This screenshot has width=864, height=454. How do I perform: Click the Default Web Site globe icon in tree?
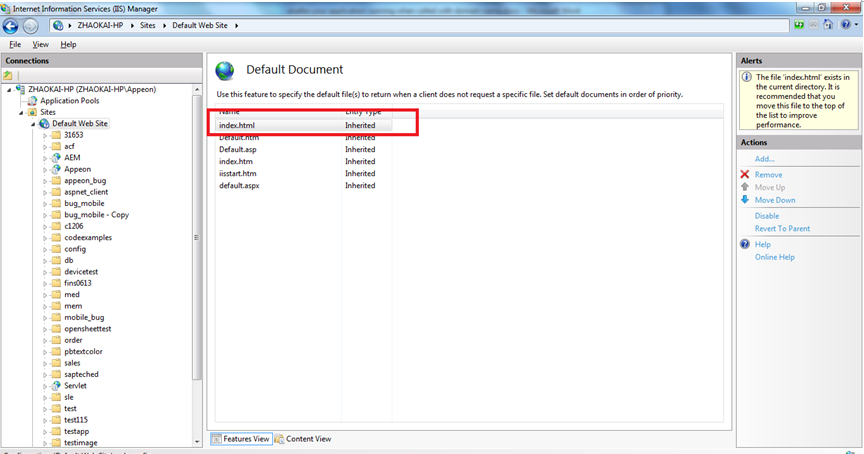click(x=44, y=123)
